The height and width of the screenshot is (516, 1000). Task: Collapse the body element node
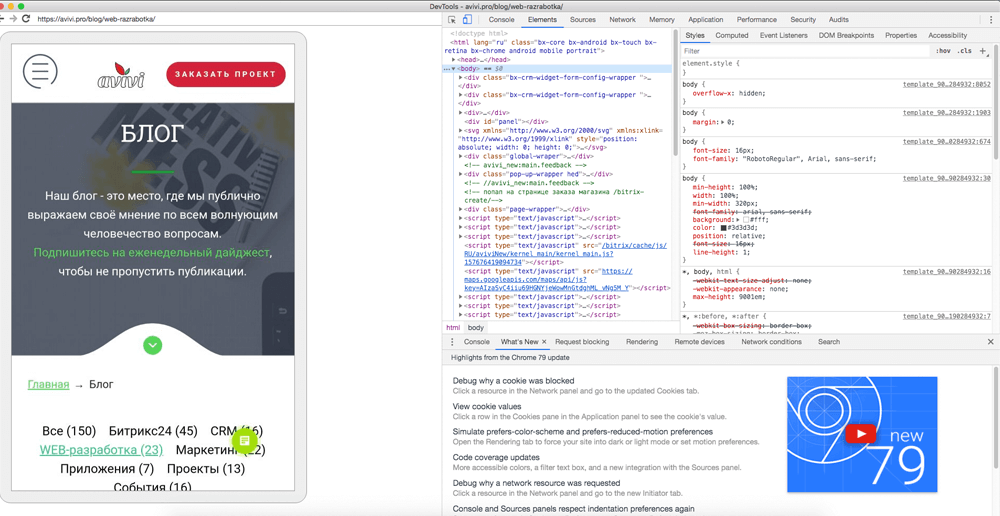click(x=453, y=68)
